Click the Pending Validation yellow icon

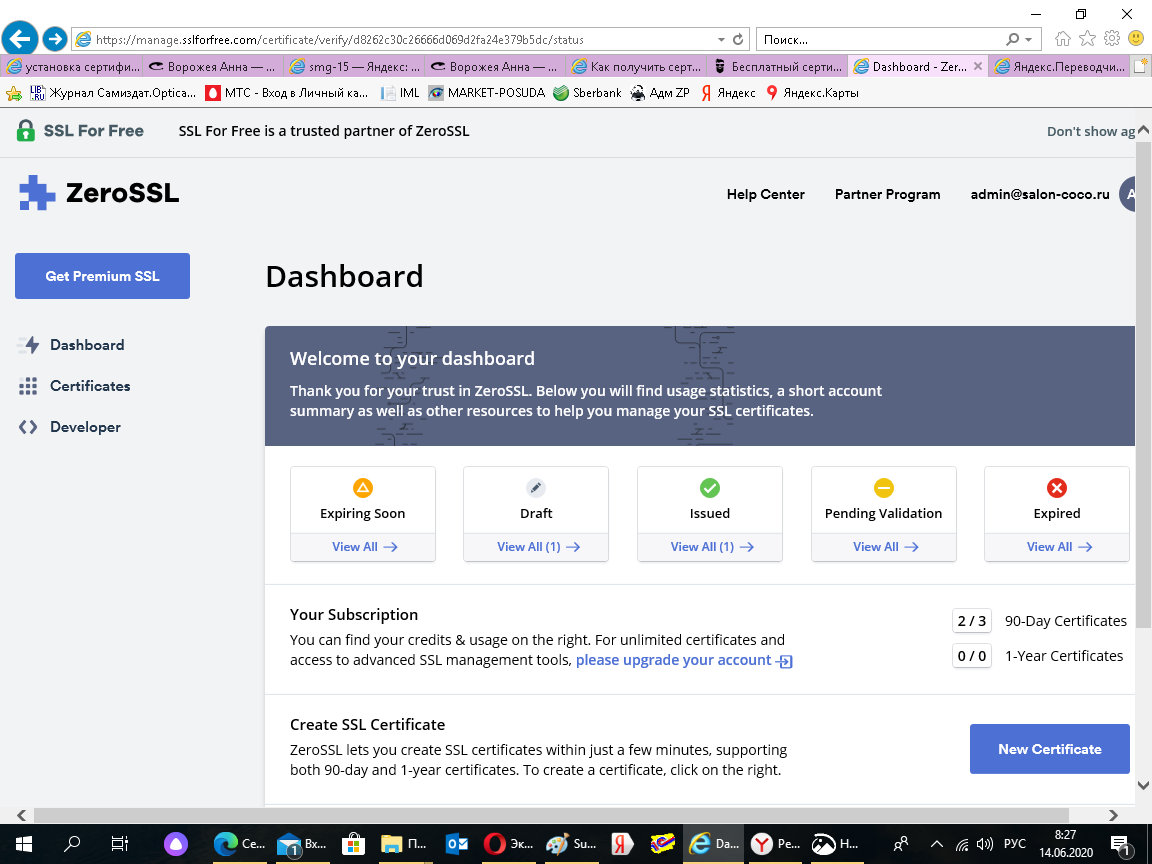pyautogui.click(x=884, y=488)
